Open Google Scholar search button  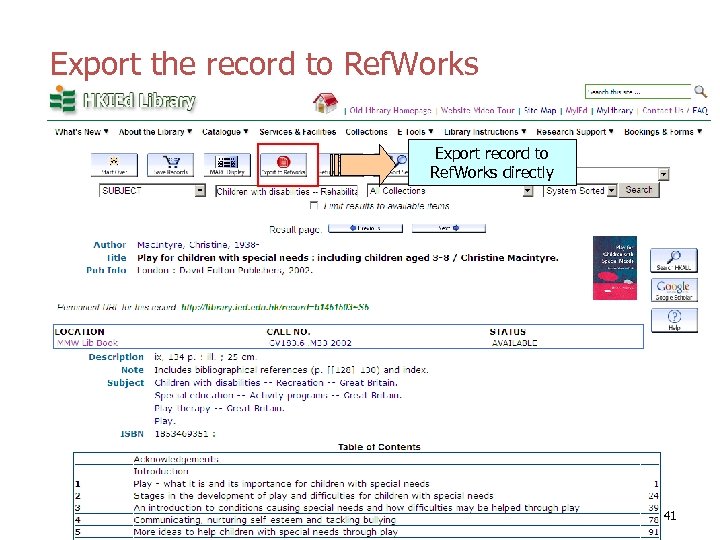[674, 290]
